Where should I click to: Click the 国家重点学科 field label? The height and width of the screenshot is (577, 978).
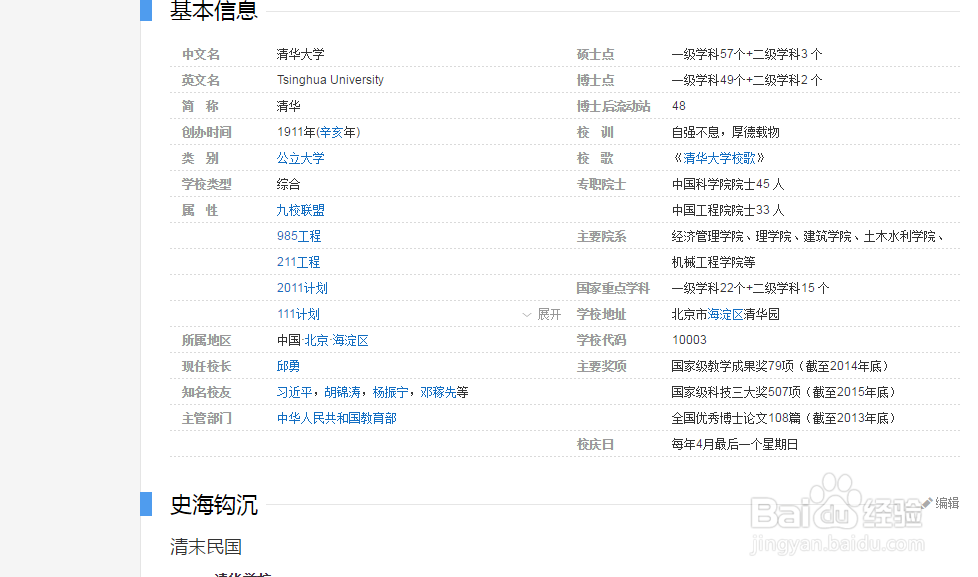click(x=613, y=288)
